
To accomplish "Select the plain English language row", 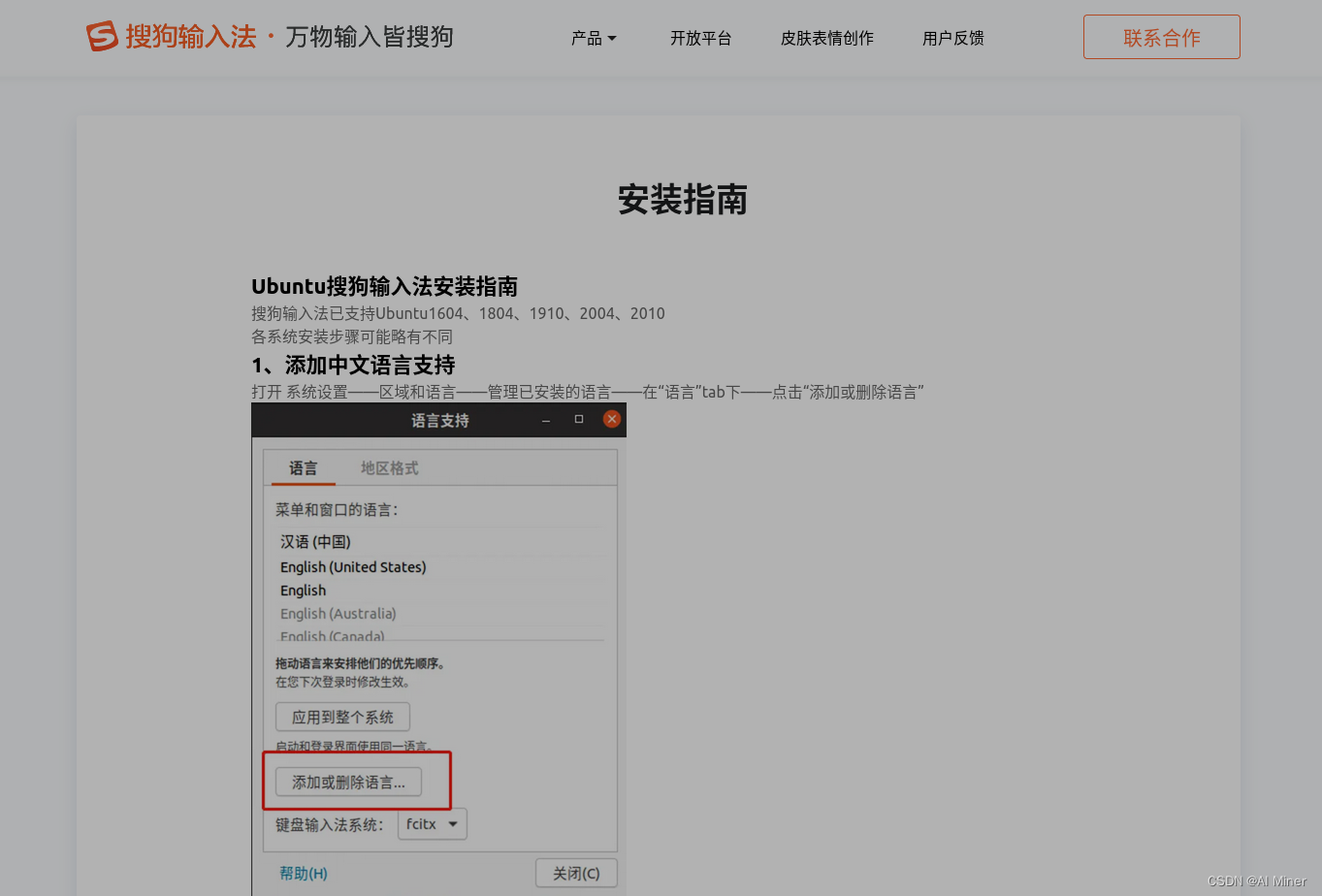I will click(439, 591).
